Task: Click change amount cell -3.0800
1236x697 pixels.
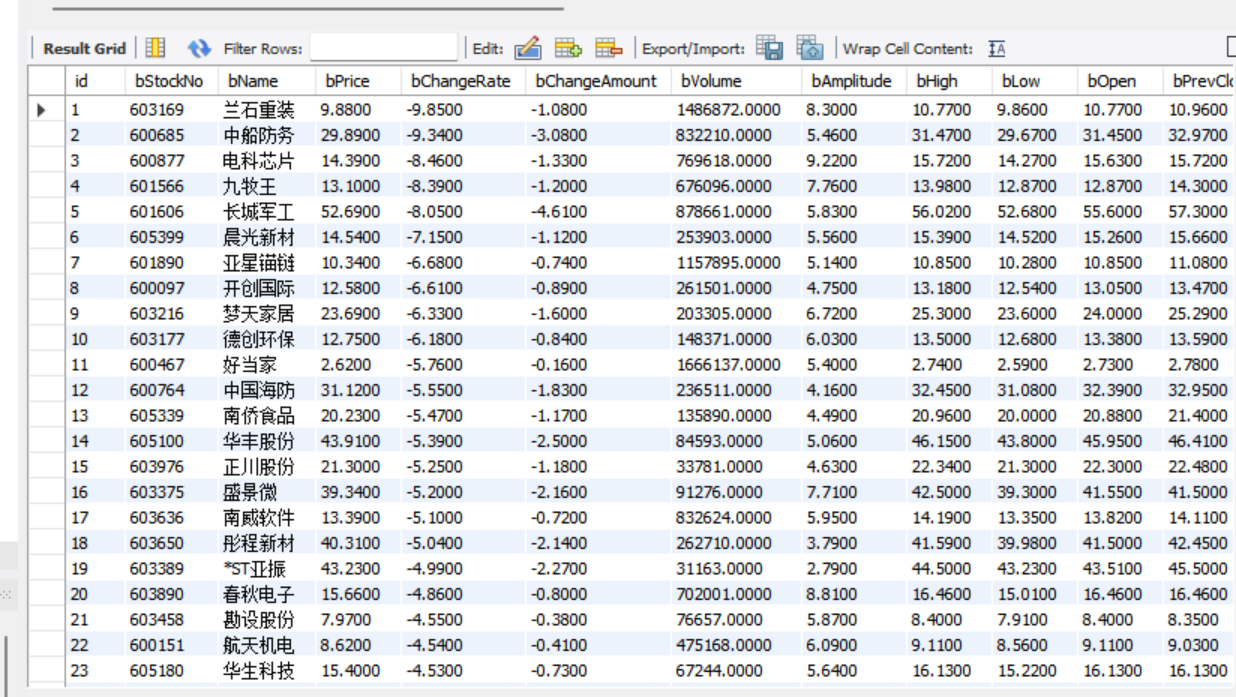Action: 560,135
